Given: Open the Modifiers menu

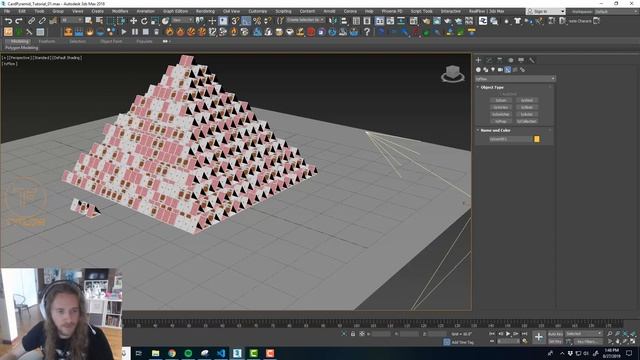Looking at the screenshot, I should coord(120,11).
